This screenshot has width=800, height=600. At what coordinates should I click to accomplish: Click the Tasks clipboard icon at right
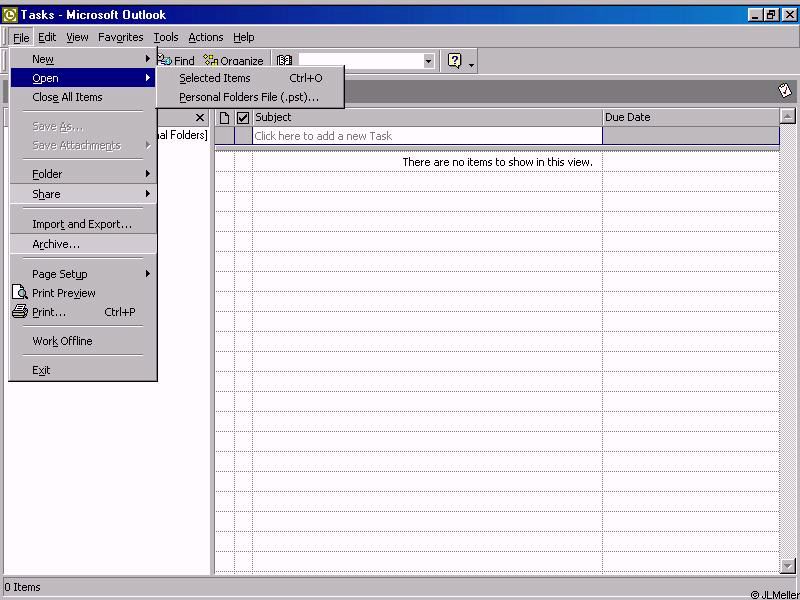(x=785, y=90)
